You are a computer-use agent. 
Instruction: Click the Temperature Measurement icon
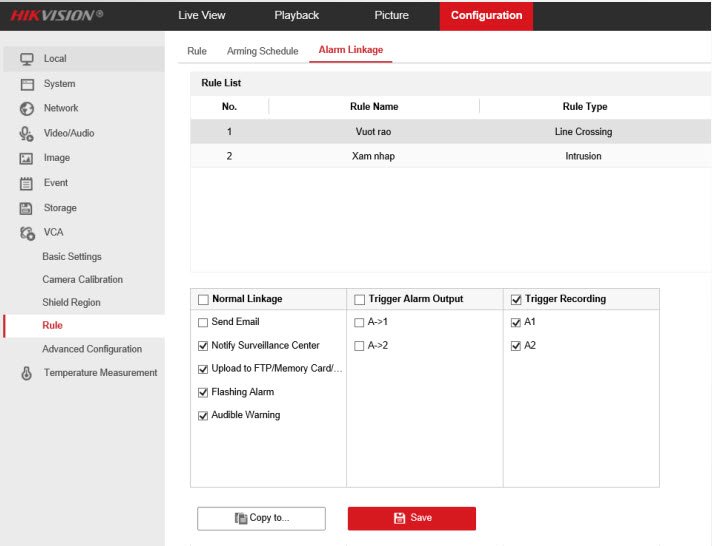(27, 373)
